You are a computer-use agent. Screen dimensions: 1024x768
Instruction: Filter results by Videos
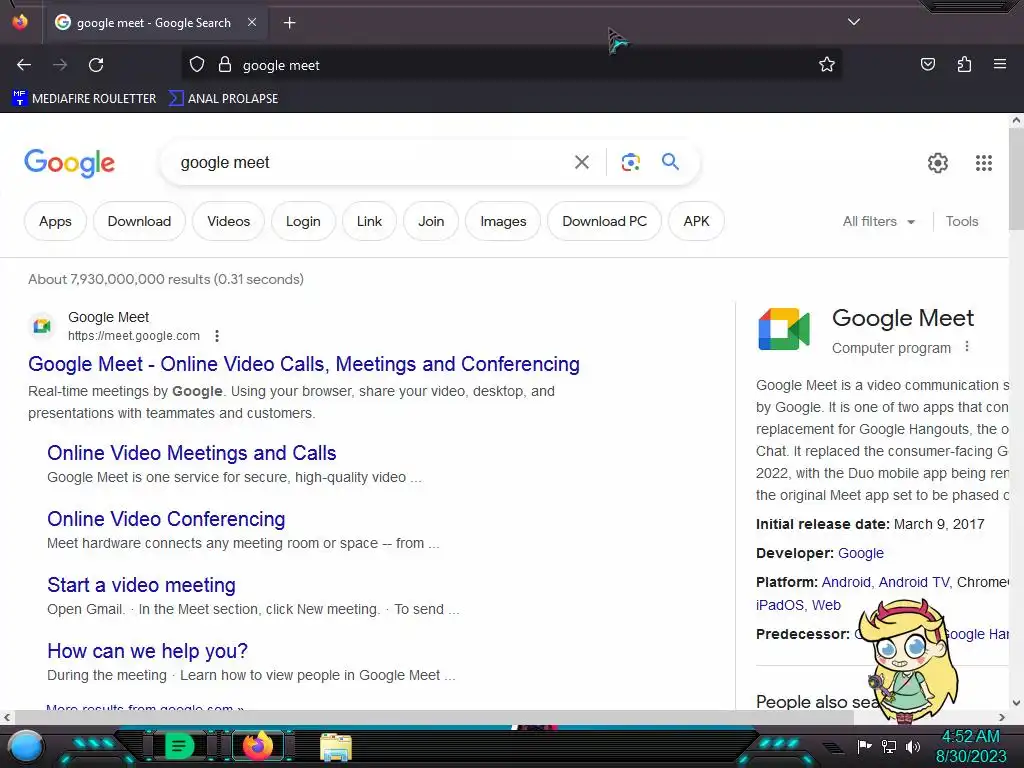click(229, 221)
